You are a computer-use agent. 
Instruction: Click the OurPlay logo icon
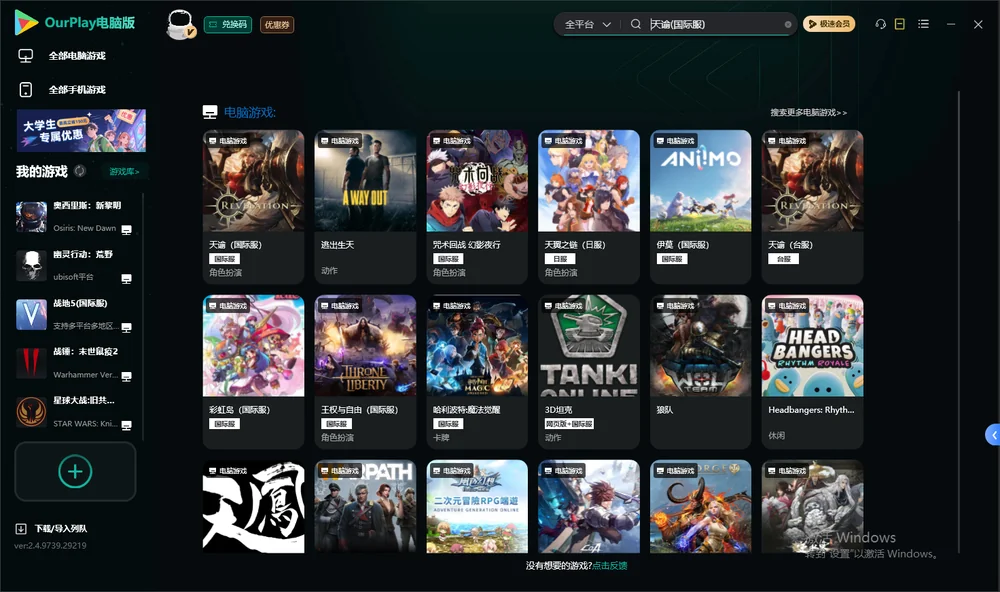(x=26, y=22)
